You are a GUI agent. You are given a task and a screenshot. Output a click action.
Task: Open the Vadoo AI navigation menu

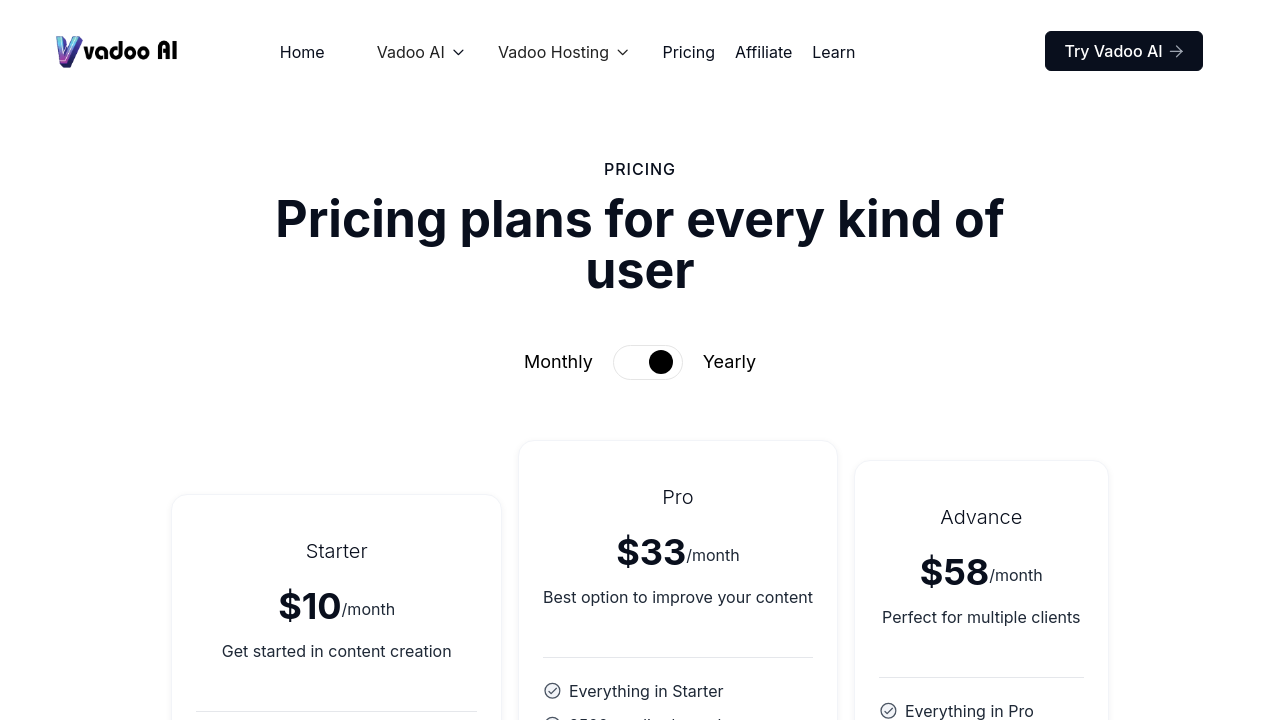pos(410,52)
